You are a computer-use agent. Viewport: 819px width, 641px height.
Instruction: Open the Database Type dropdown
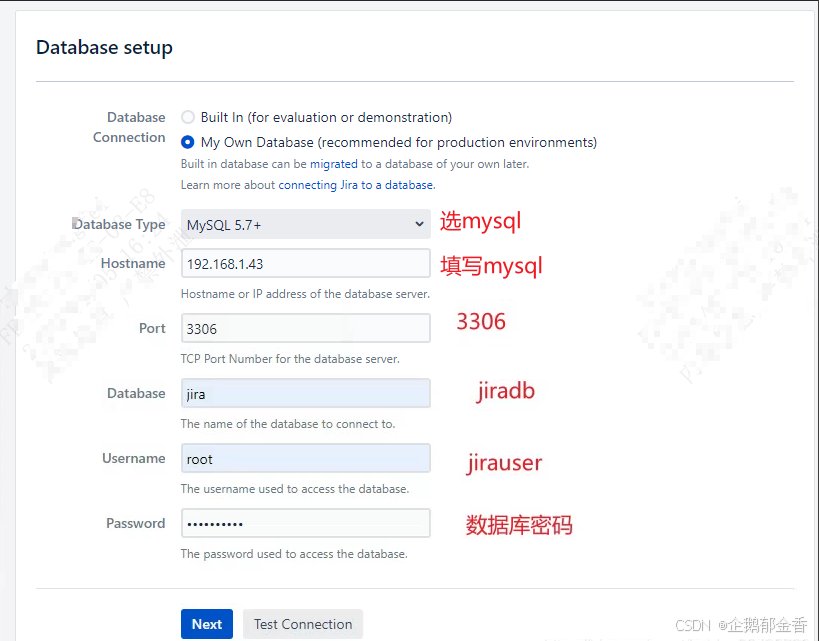click(306, 224)
